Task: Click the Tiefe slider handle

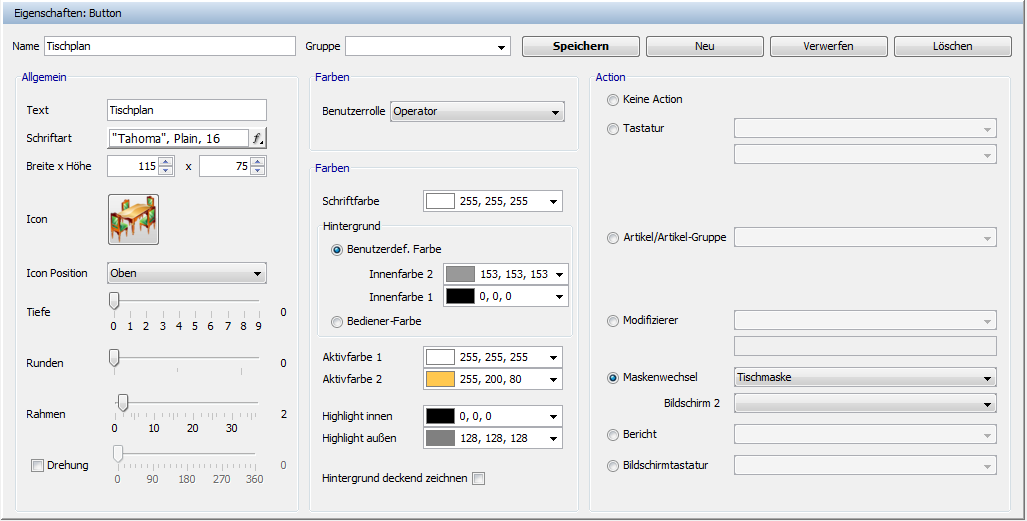Action: coord(114,300)
